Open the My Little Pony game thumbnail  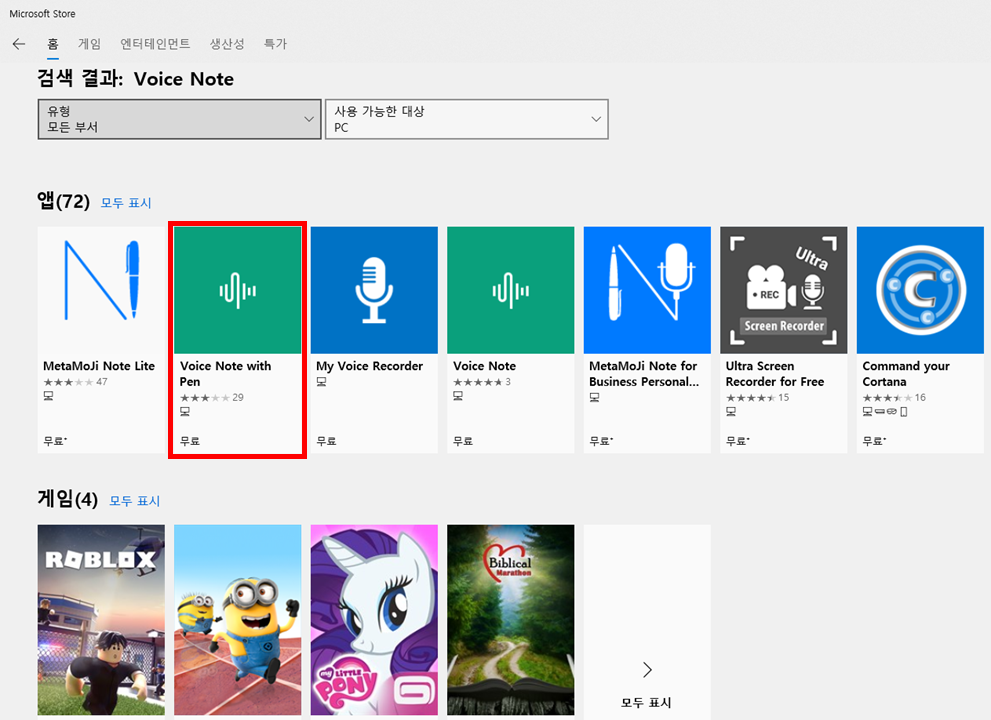tap(374, 620)
